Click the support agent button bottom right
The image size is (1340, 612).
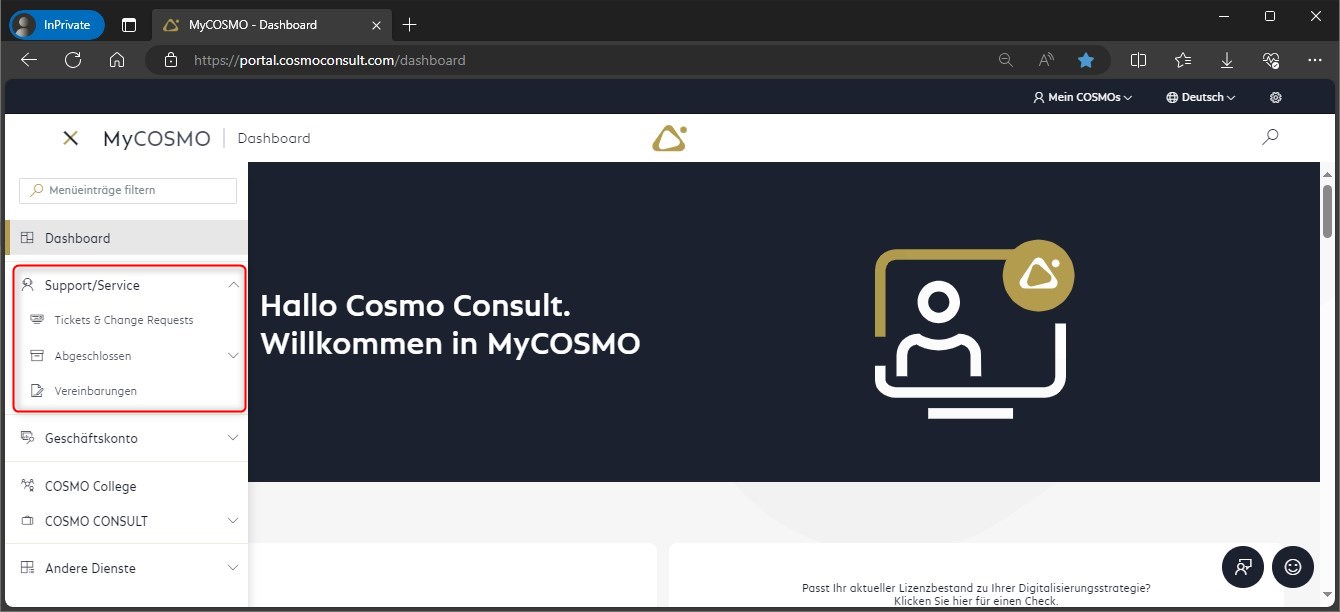pos(1242,567)
